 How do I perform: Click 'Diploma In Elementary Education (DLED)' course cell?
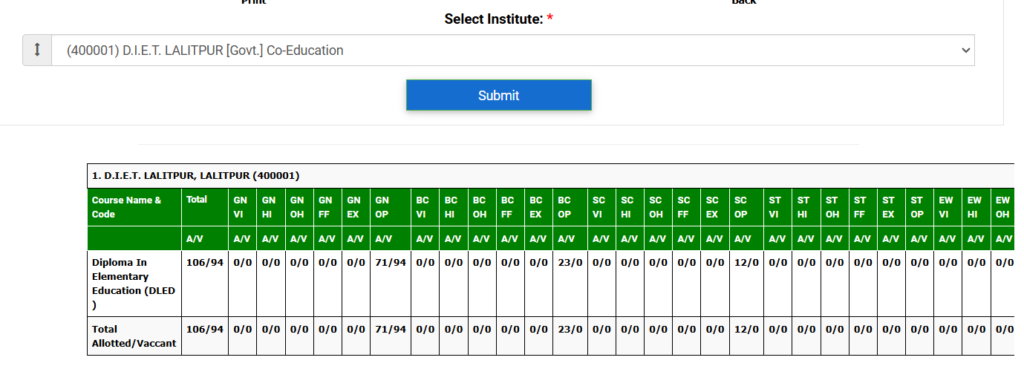[134, 283]
